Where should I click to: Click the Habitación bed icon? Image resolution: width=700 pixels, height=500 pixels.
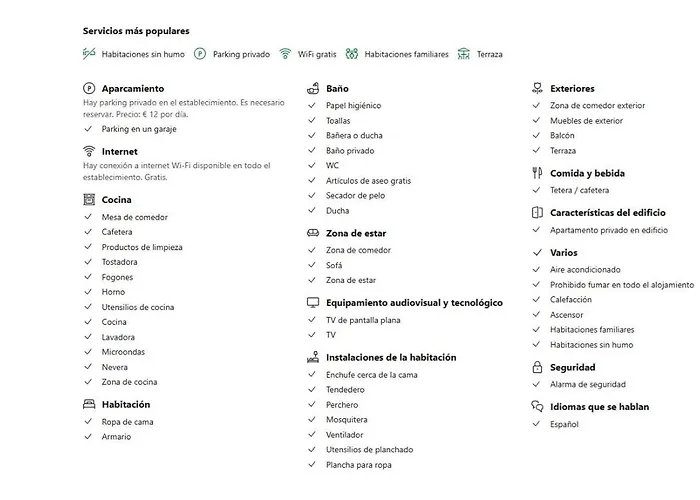pos(89,404)
